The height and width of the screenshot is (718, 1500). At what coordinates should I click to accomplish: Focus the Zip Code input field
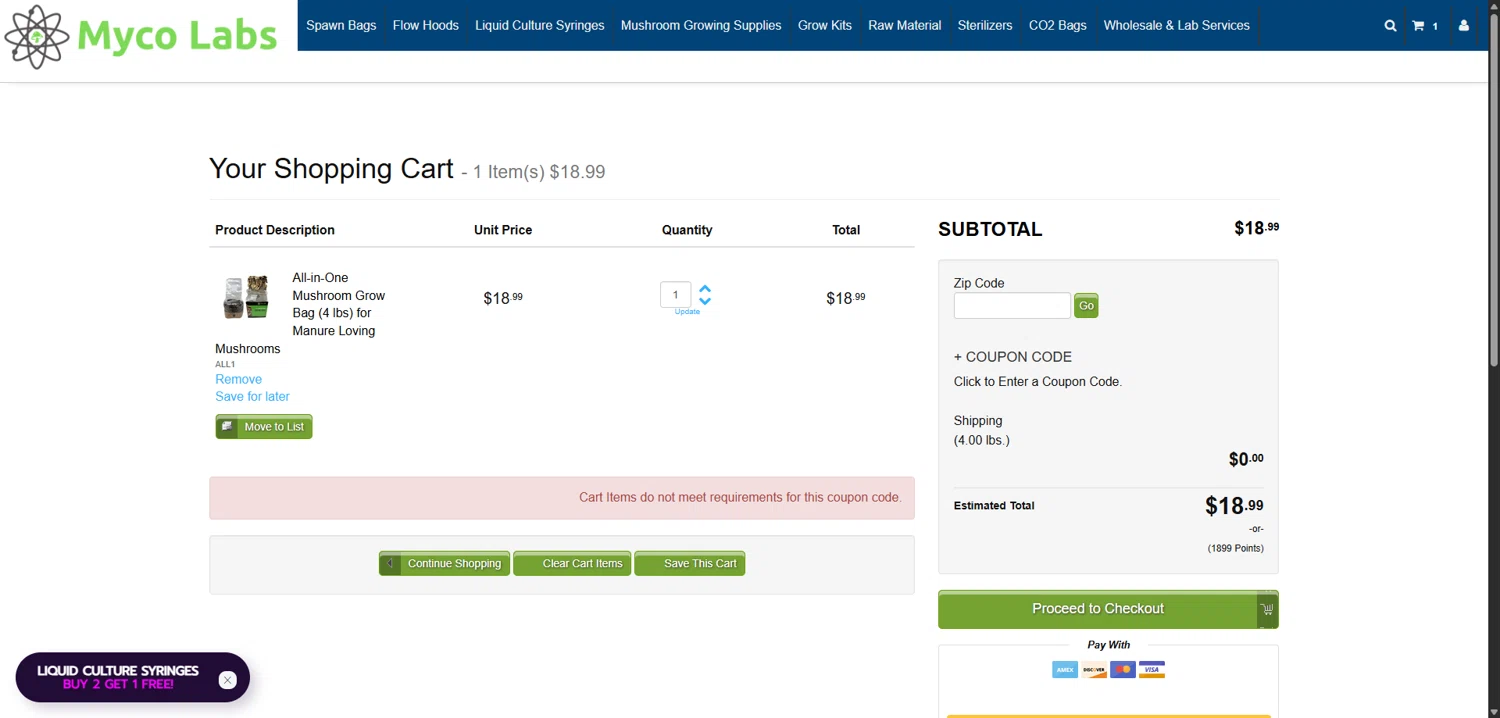[x=1012, y=306]
